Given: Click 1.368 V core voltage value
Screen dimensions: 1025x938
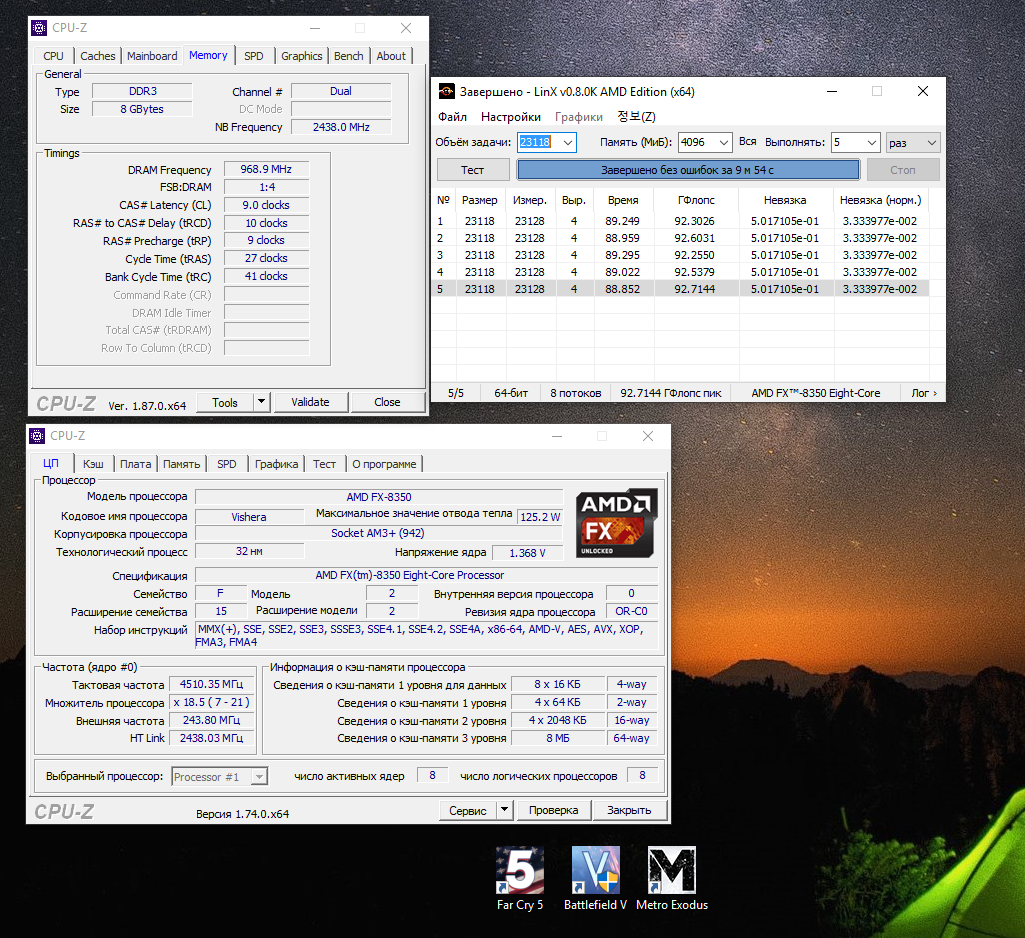Looking at the screenshot, I should point(528,553).
